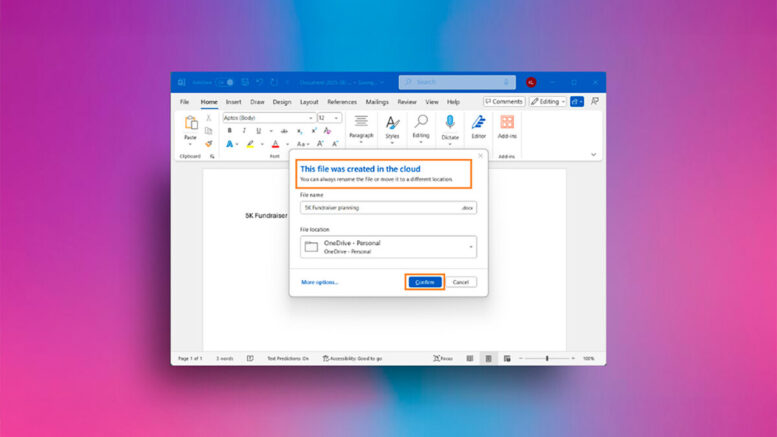Expand the OneDrive - Personal file location dropdown
The width and height of the screenshot is (777, 437).
(471, 247)
